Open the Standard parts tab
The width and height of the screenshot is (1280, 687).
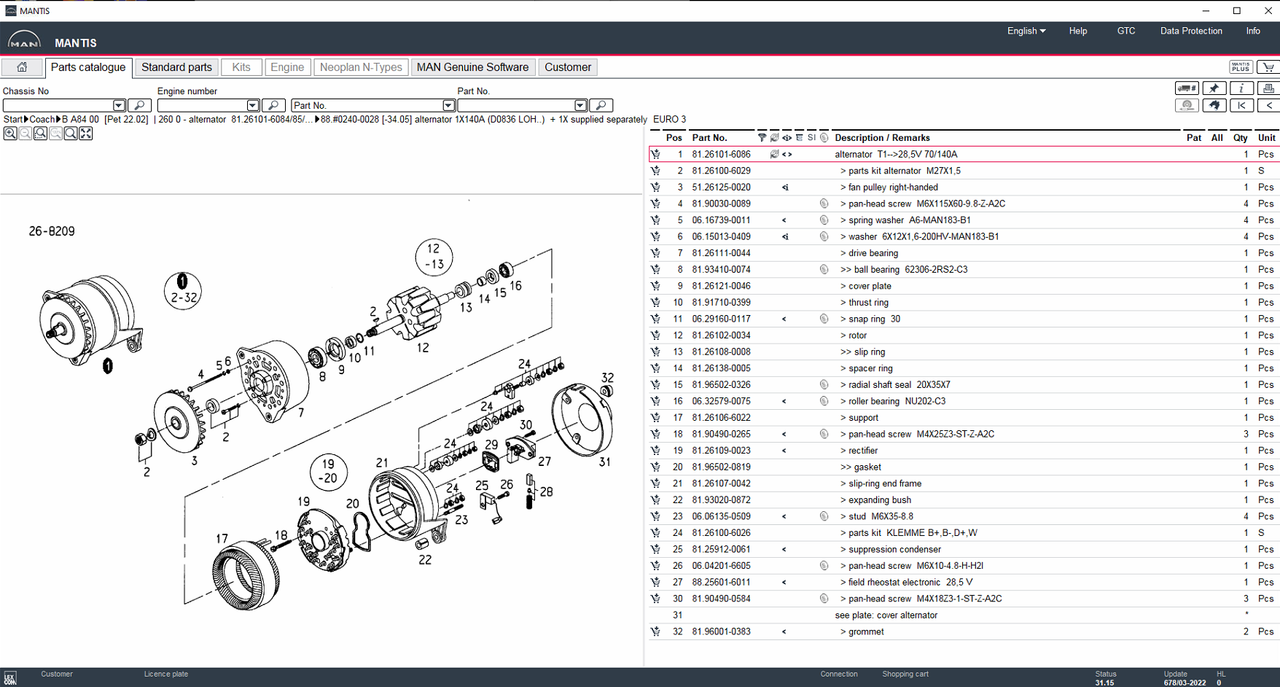177,67
